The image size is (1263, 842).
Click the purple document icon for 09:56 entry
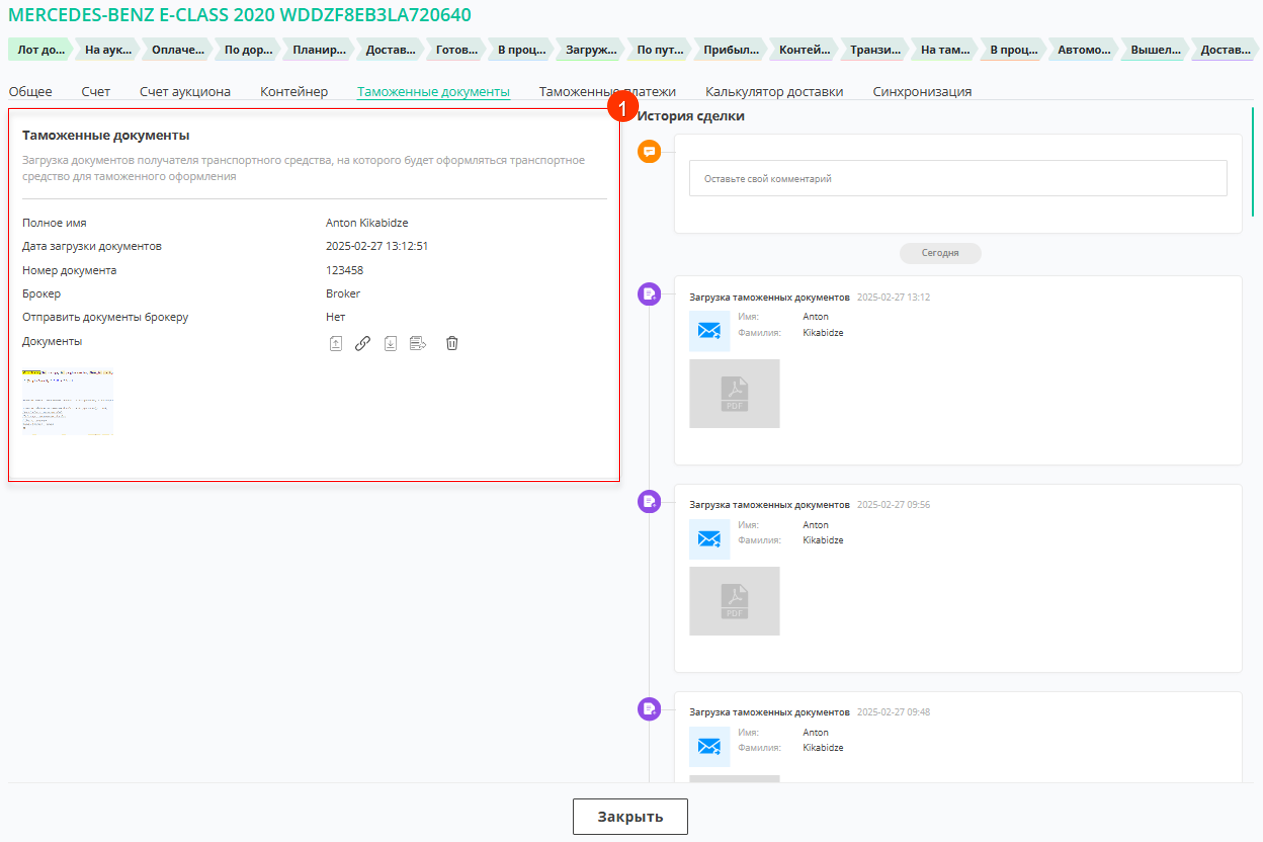click(650, 501)
